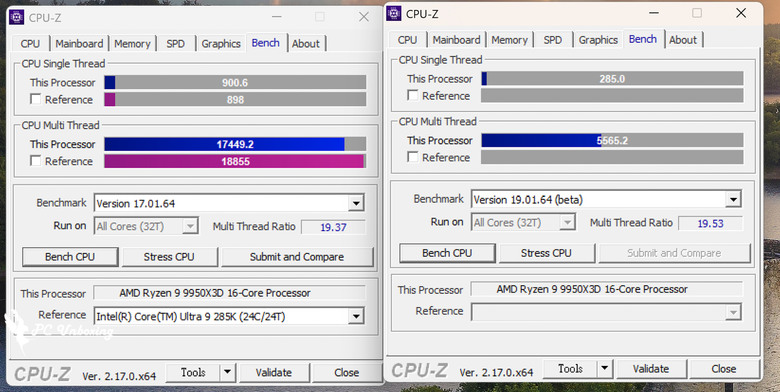Expand empty Reference dropdown in right window
This screenshot has height=392, width=780.
(x=733, y=312)
